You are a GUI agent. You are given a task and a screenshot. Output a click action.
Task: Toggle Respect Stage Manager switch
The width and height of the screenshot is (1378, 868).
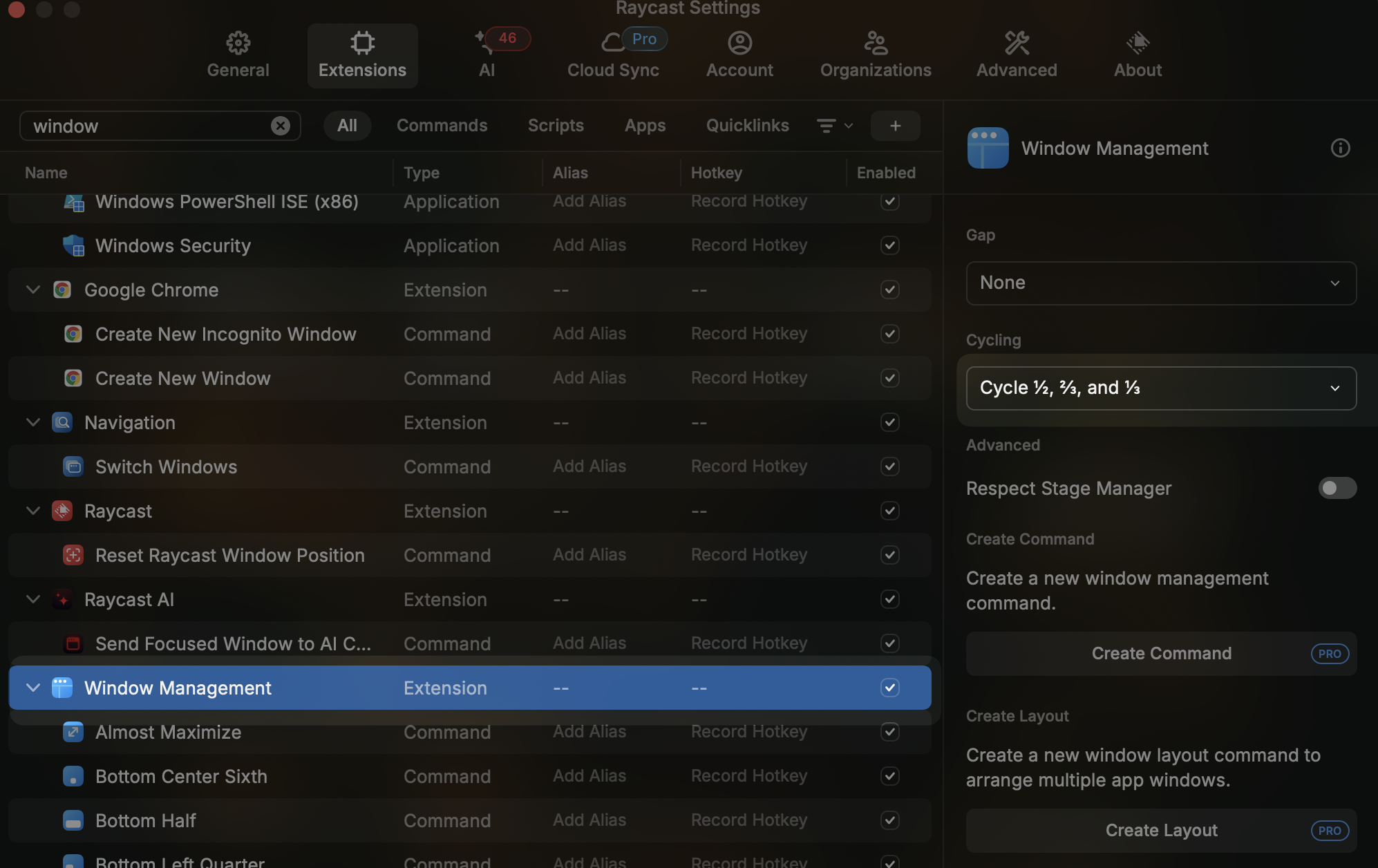pyautogui.click(x=1337, y=488)
